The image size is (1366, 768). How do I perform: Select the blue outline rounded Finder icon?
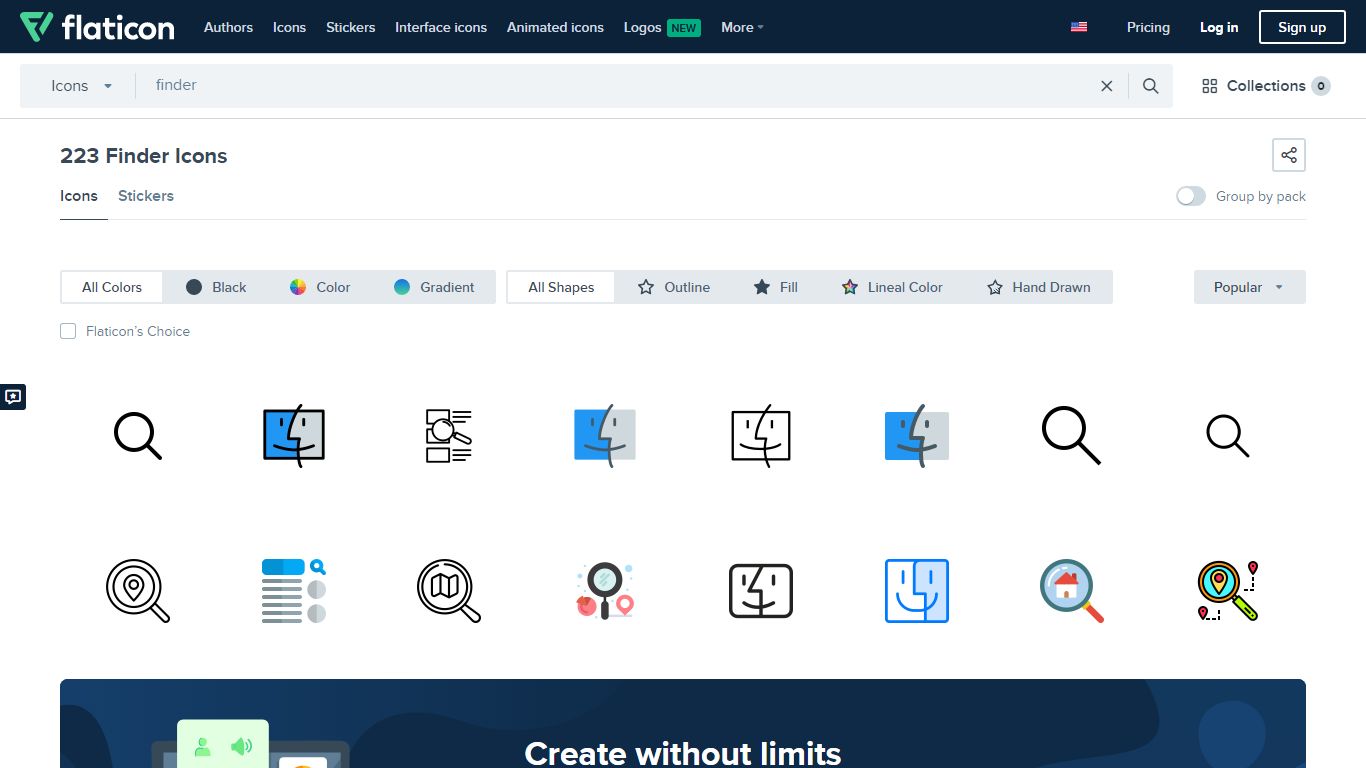pos(917,591)
